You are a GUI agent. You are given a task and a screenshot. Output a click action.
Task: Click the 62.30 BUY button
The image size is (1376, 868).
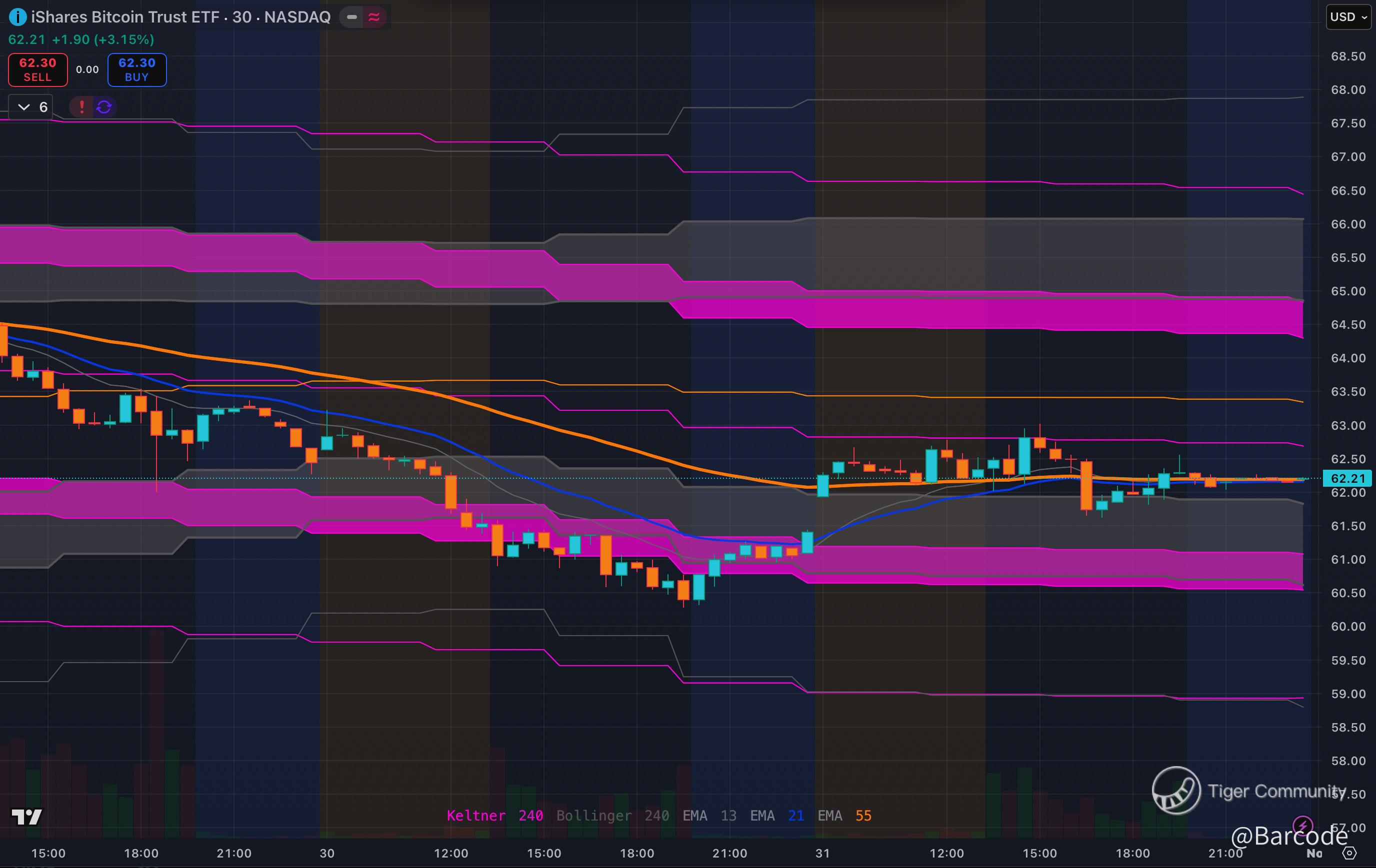coord(137,69)
